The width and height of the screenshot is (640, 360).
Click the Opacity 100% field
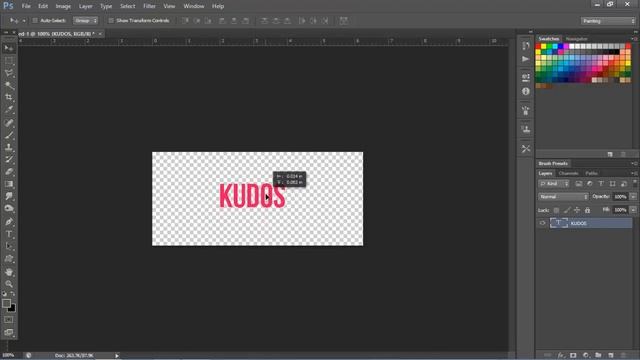pos(620,197)
